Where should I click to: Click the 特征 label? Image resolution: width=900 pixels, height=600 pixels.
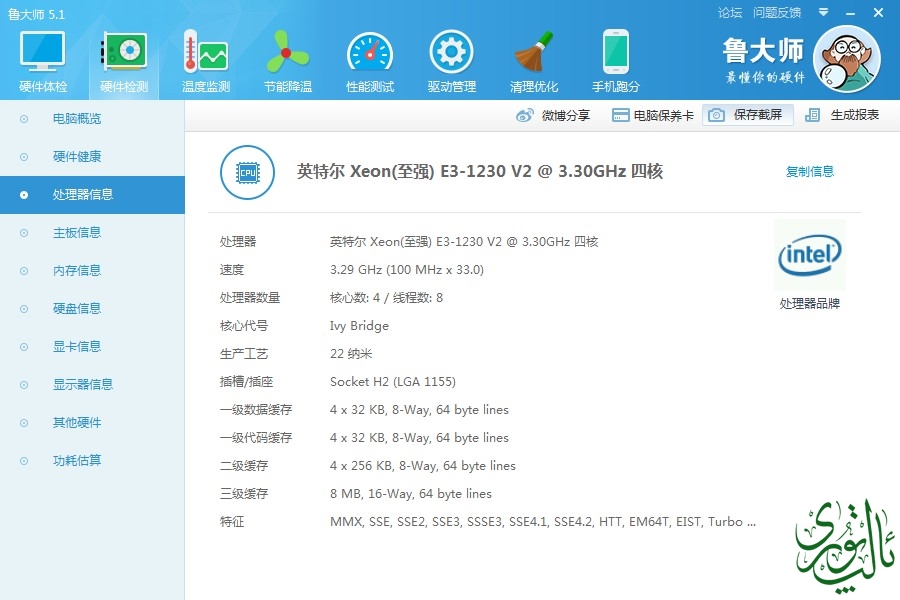point(231,522)
